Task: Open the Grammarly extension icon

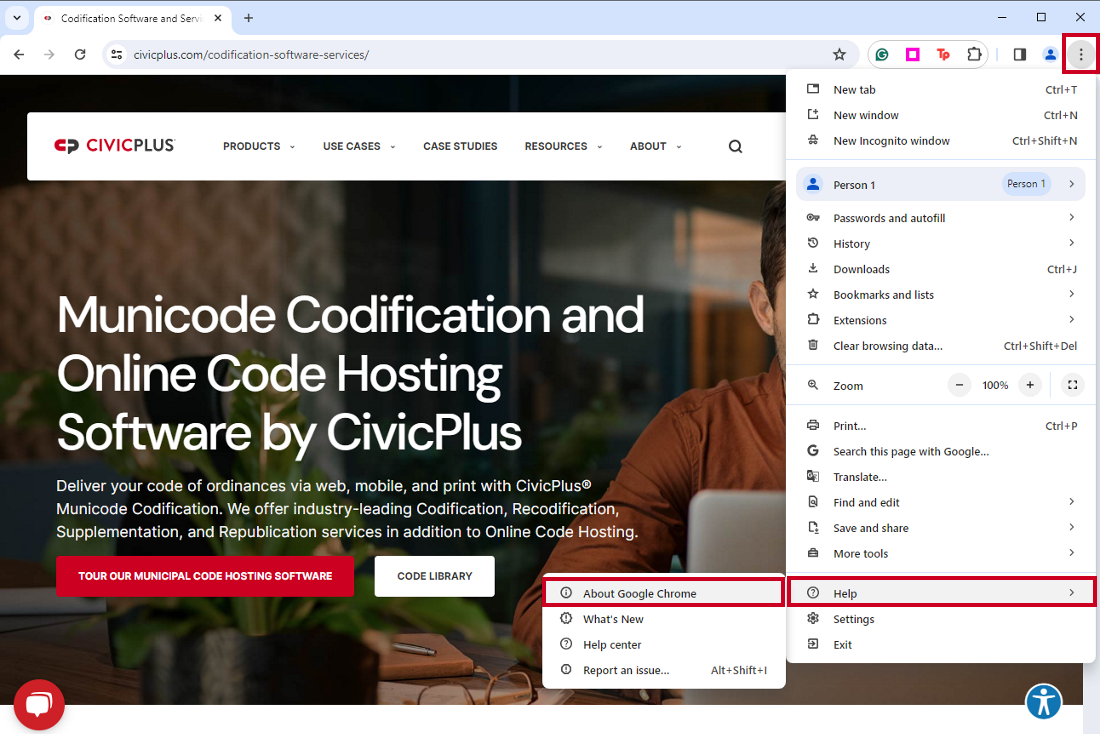Action: (882, 55)
